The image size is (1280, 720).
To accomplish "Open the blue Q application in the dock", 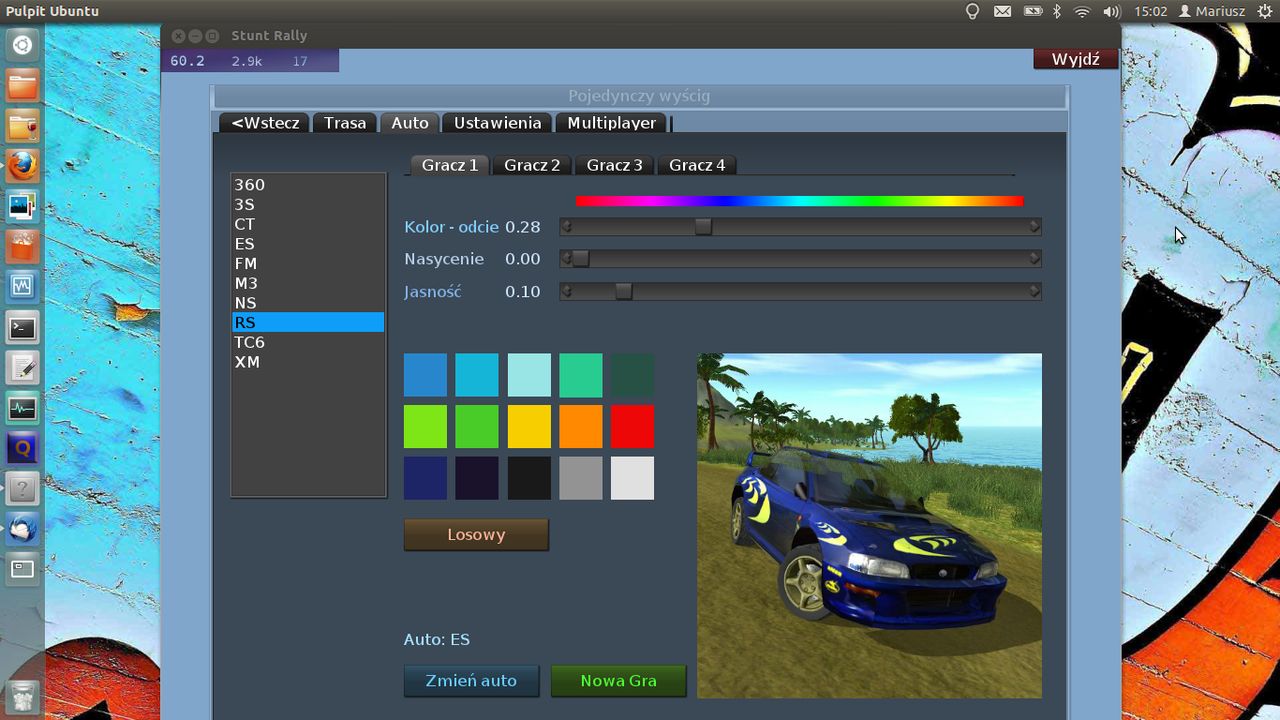I will (x=23, y=448).
